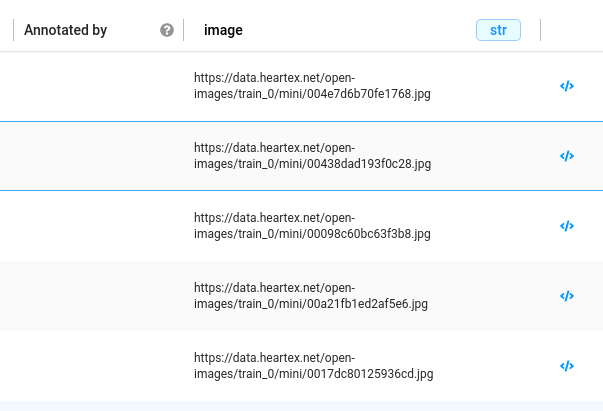Click the divider between Annotated by and image
This screenshot has height=411, width=603.
point(184,30)
